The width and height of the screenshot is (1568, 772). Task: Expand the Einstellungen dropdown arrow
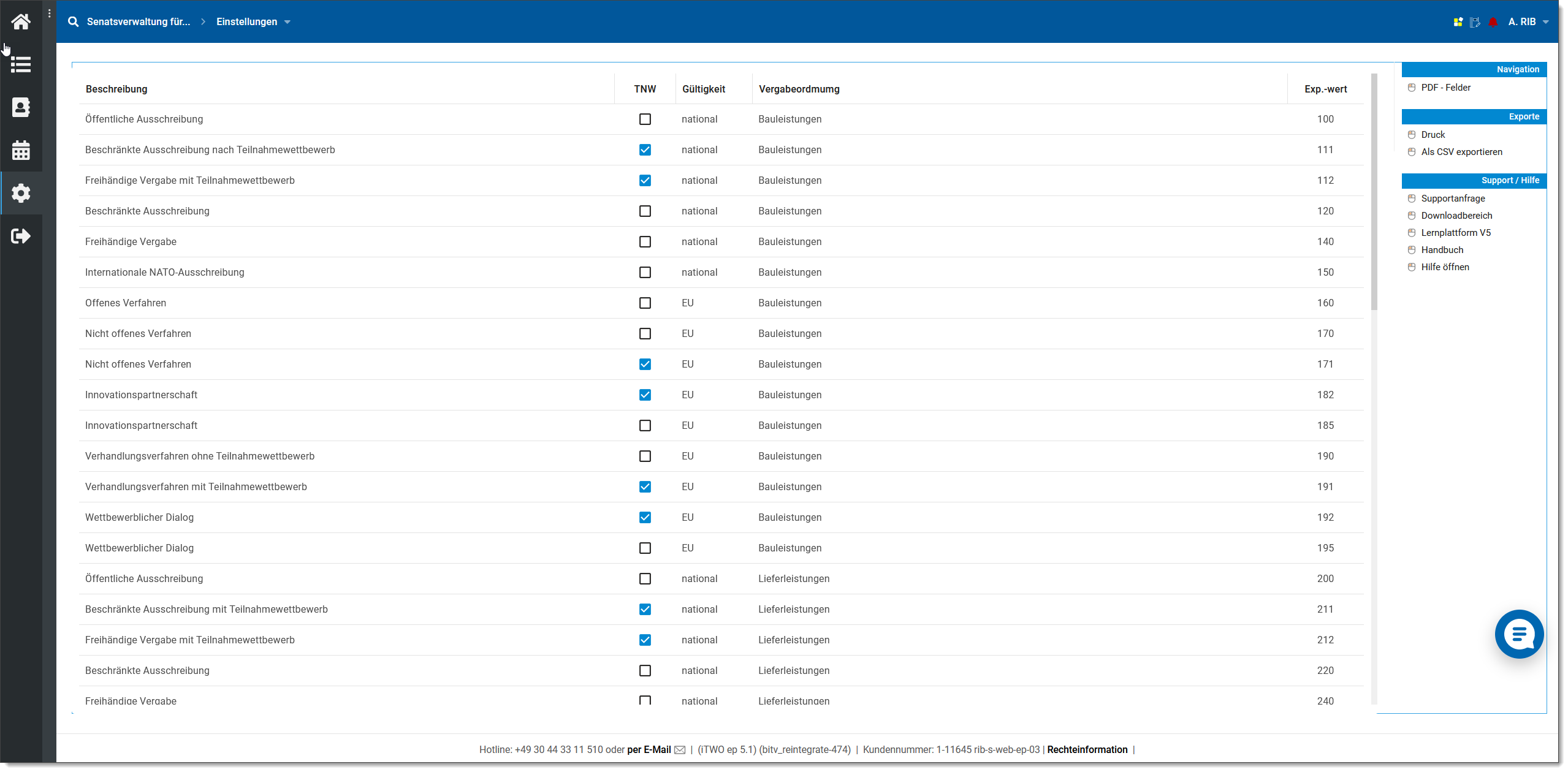(287, 22)
